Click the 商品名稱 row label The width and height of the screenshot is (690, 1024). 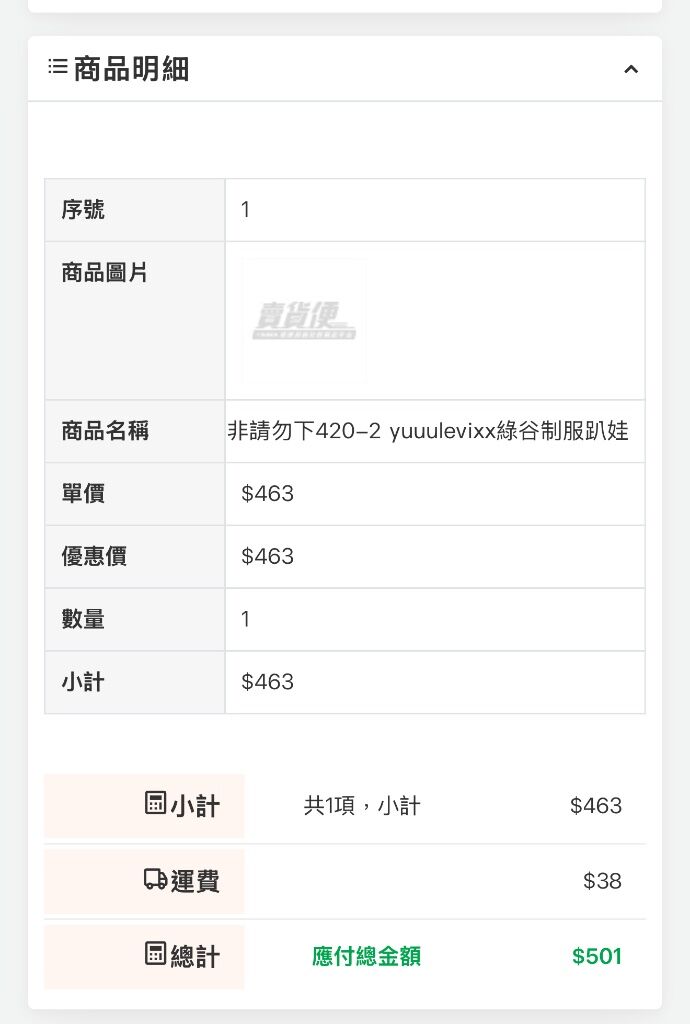[x=105, y=431]
